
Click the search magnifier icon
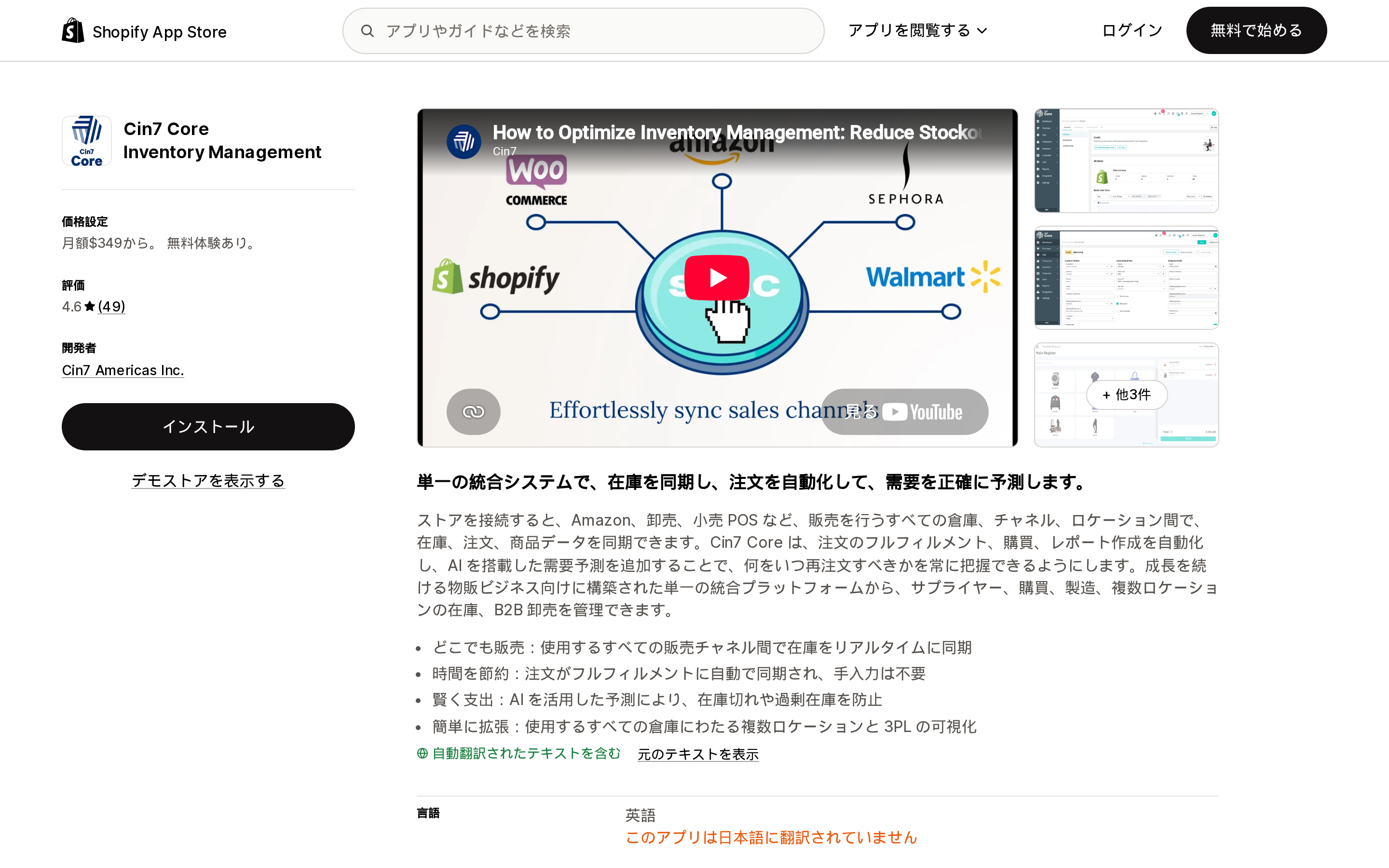pyautogui.click(x=368, y=31)
